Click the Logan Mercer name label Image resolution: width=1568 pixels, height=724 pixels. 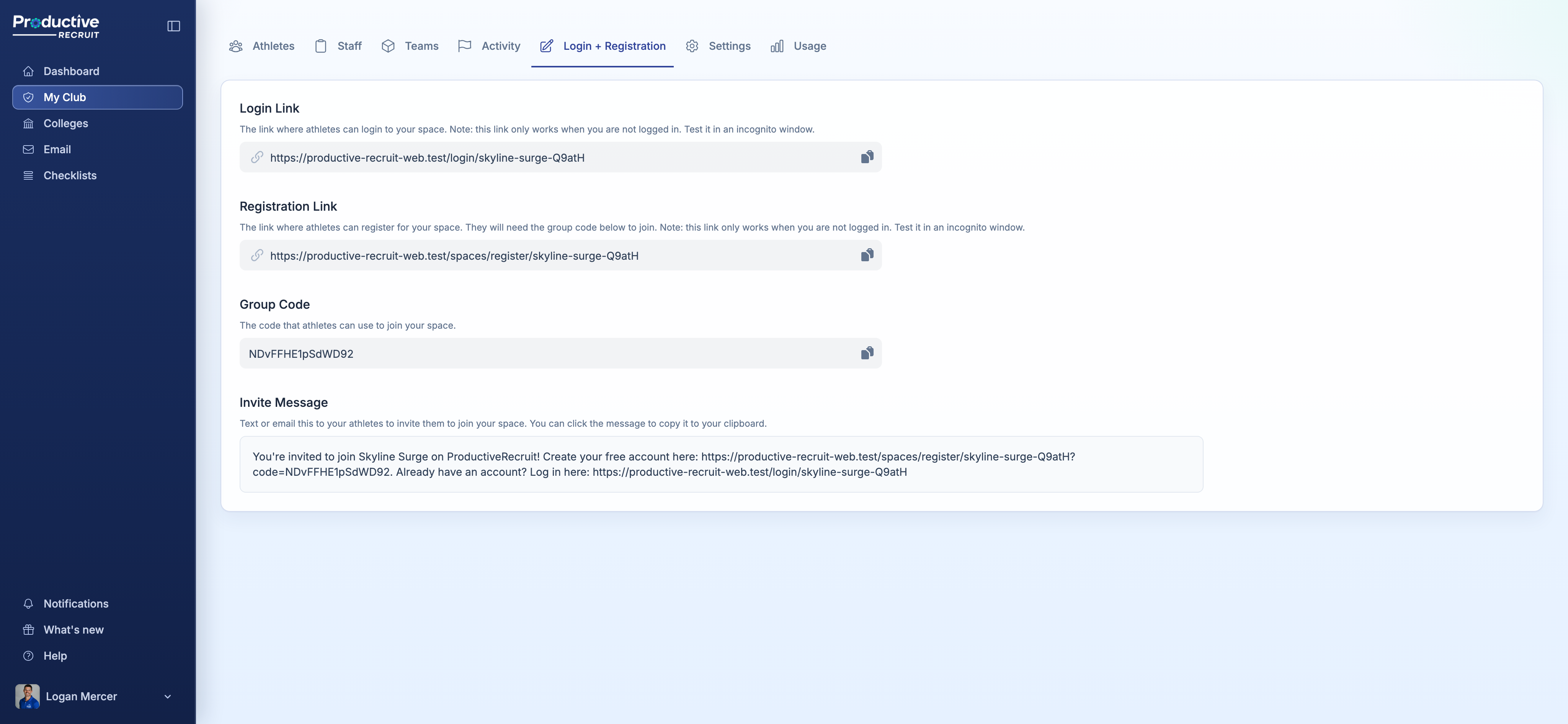82,696
